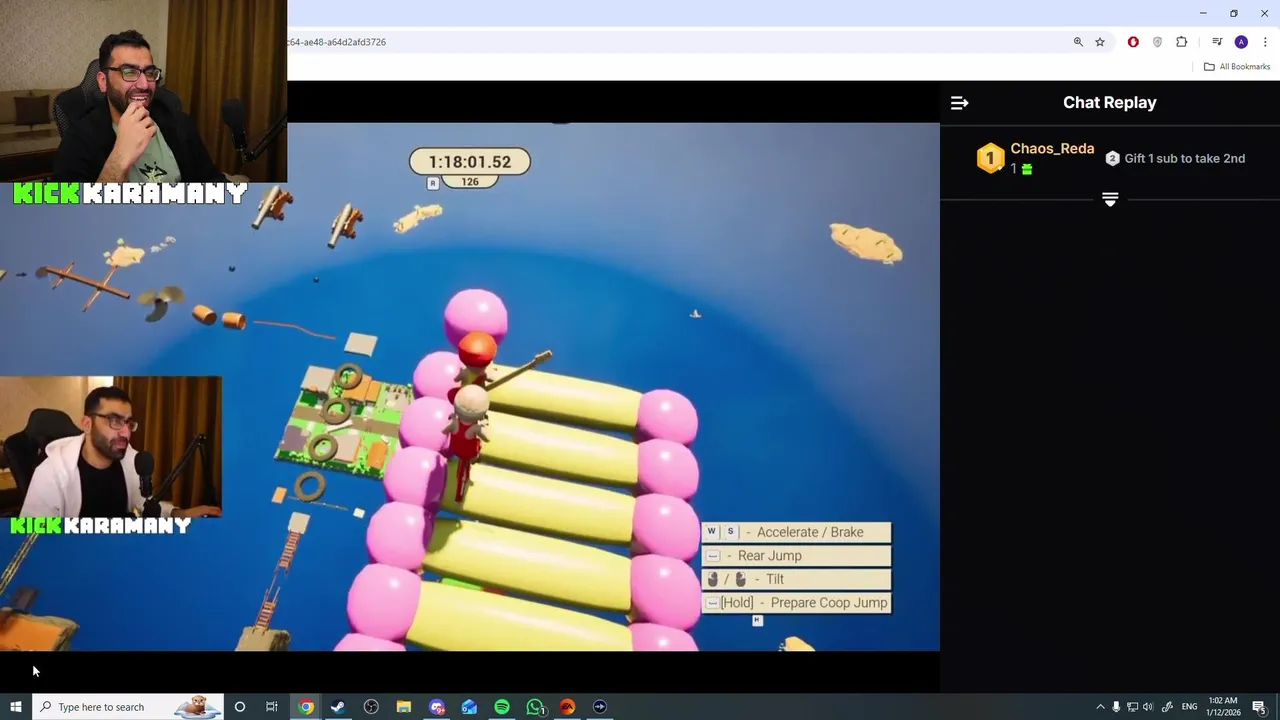Viewport: 1280px width, 720px height.
Task: Click the microphone tray icon
Action: tap(1116, 707)
